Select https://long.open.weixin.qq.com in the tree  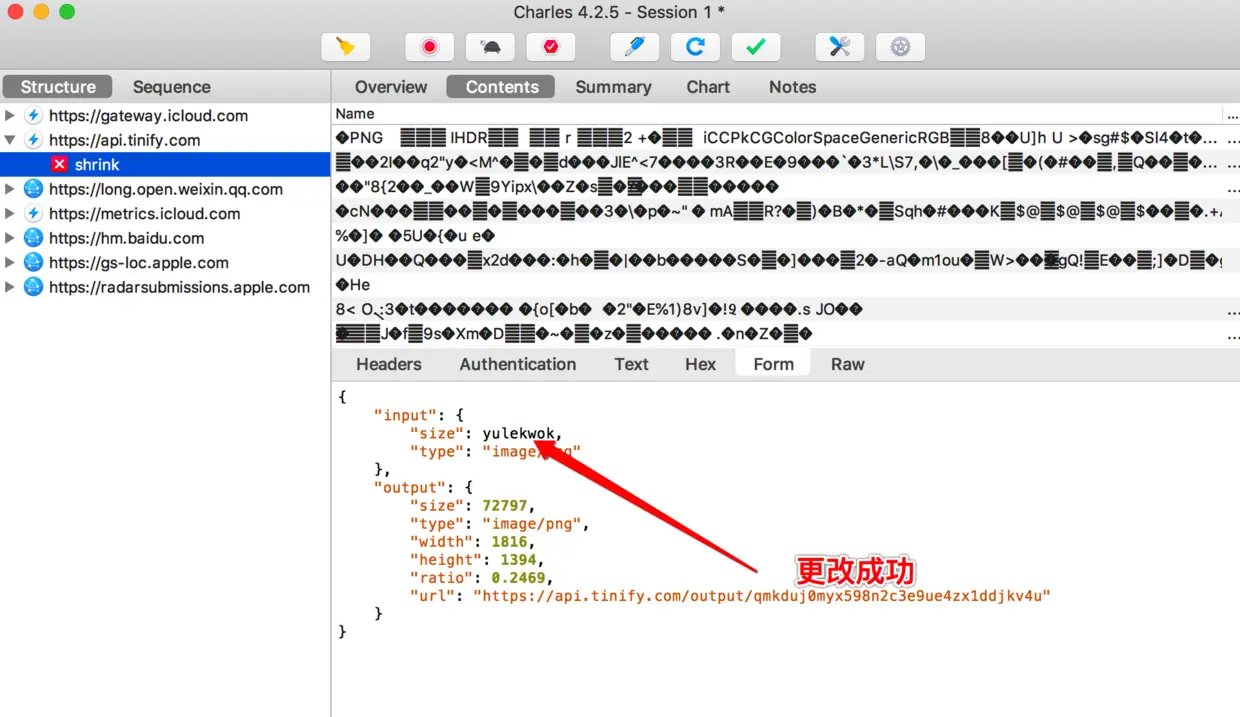[x=166, y=189]
